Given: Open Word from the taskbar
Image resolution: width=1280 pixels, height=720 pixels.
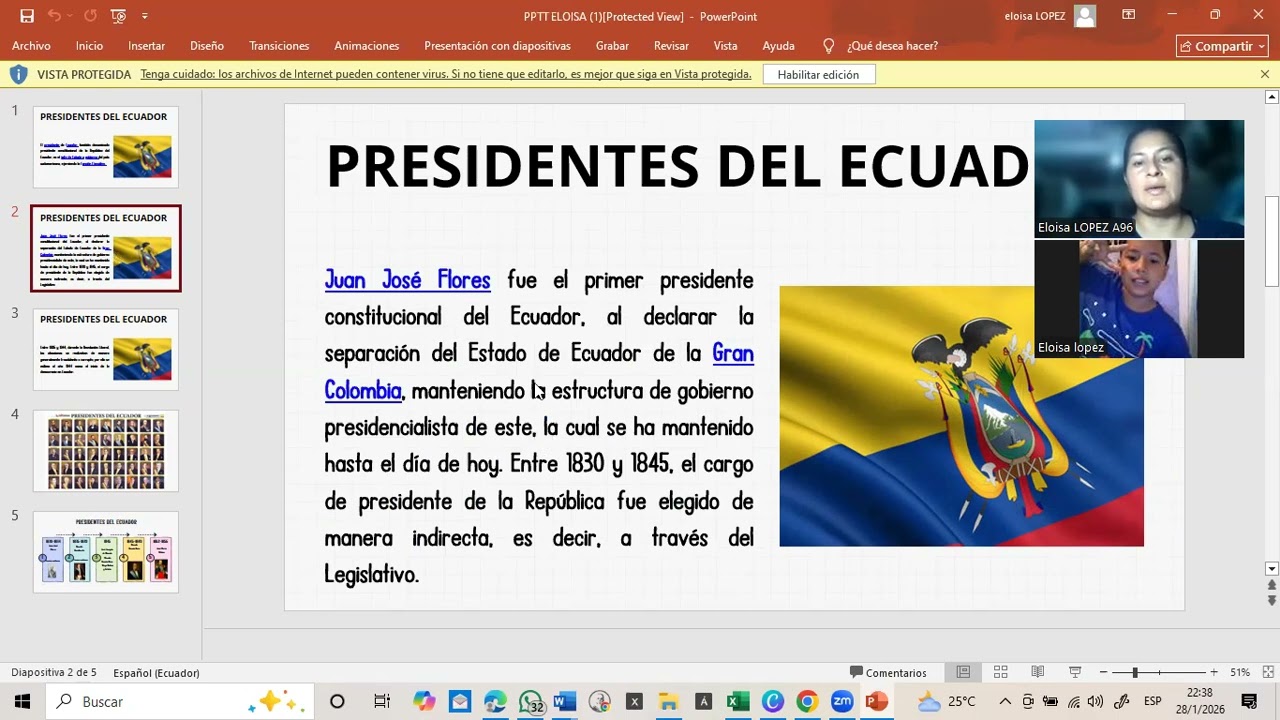Looking at the screenshot, I should point(564,702).
